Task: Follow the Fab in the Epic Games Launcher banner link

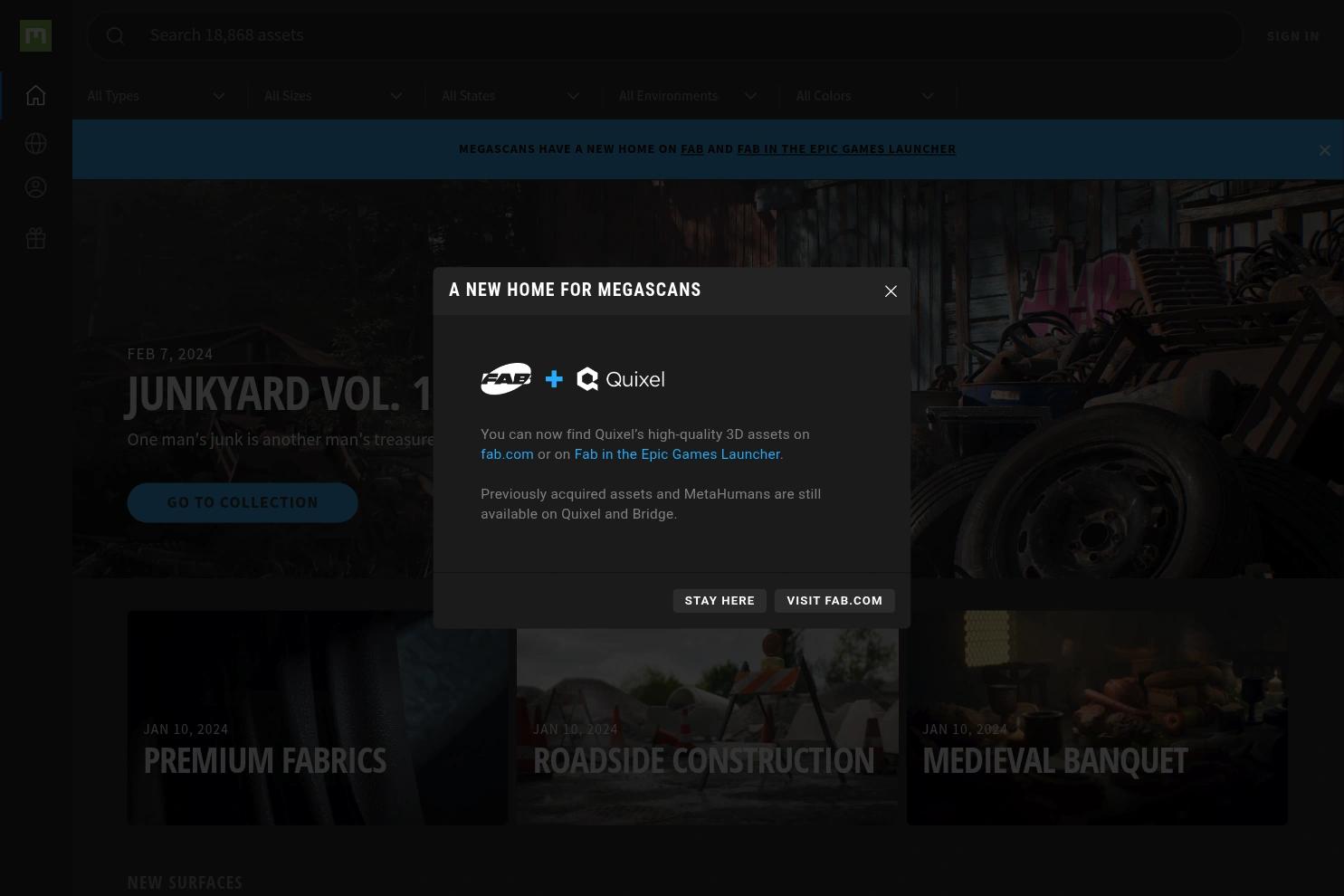Action: 846,149
